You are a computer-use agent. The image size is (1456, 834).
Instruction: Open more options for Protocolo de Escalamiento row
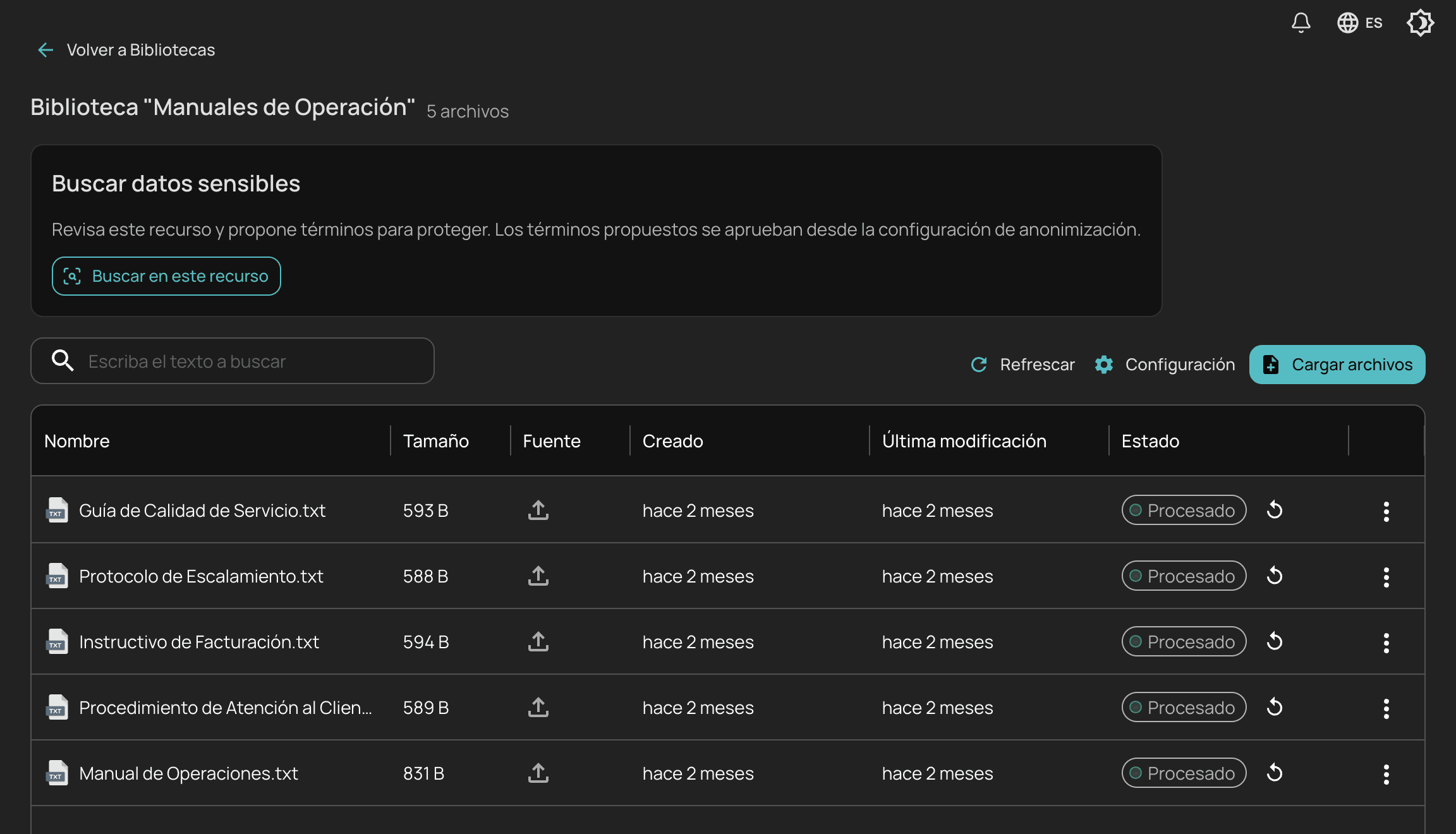click(x=1386, y=577)
